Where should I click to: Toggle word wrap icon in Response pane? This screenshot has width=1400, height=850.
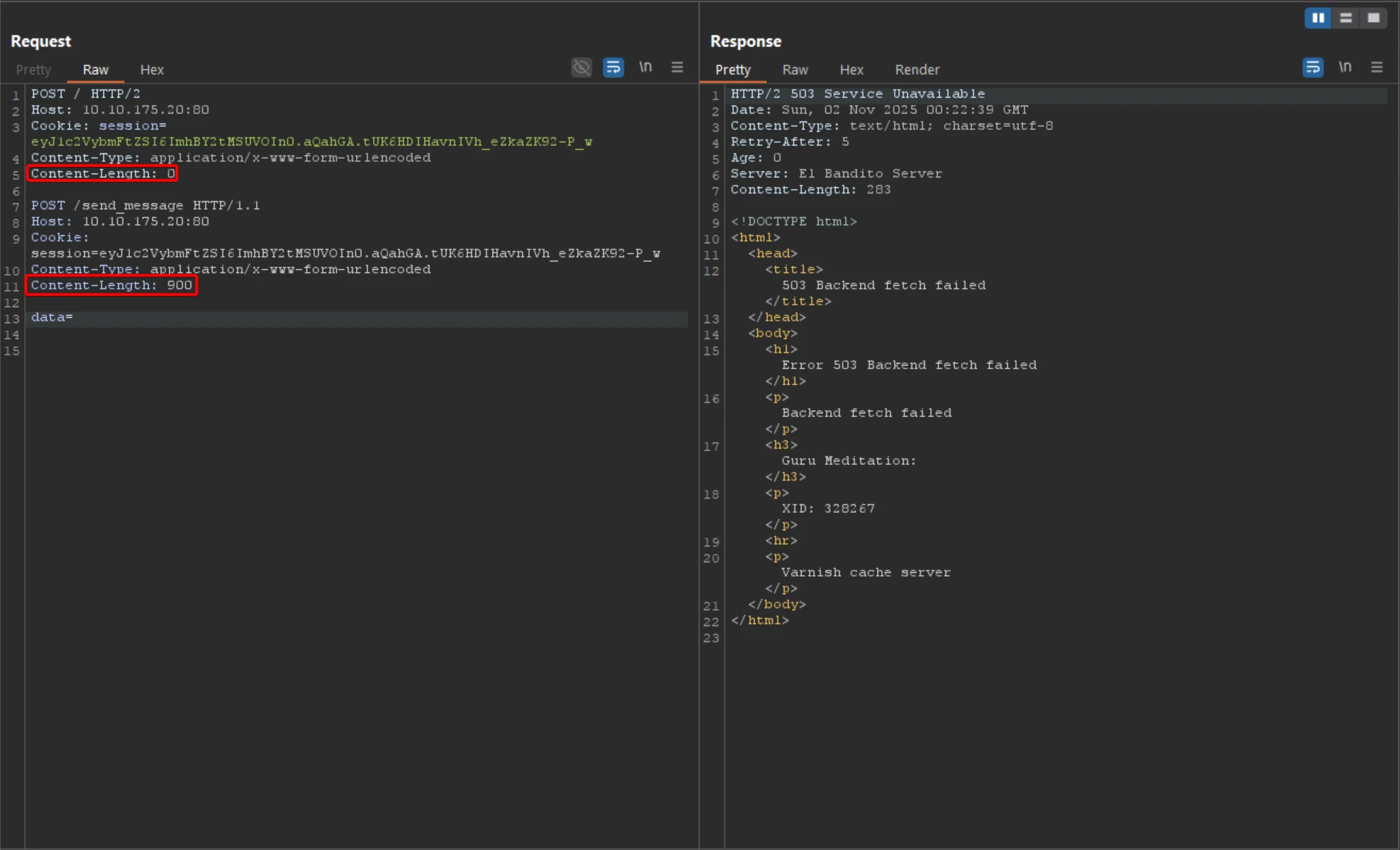pyautogui.click(x=1313, y=67)
